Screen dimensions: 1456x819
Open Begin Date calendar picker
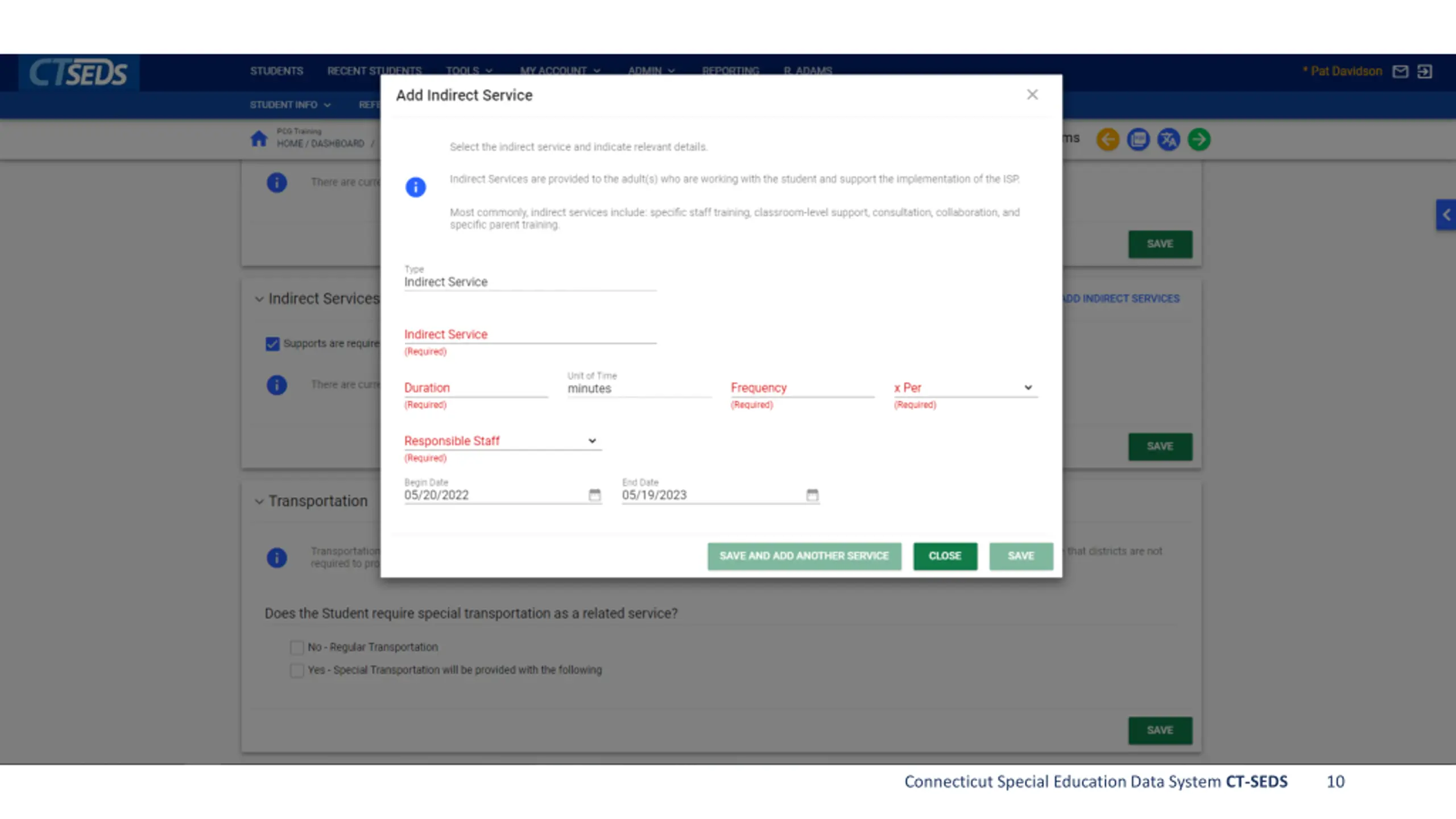[594, 495]
